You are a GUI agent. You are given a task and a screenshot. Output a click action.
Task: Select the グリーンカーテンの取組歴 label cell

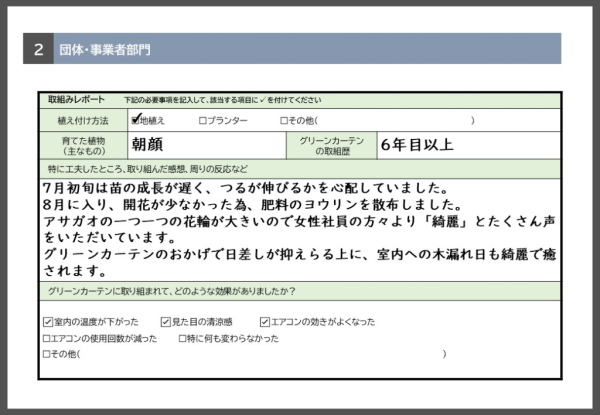332,145
